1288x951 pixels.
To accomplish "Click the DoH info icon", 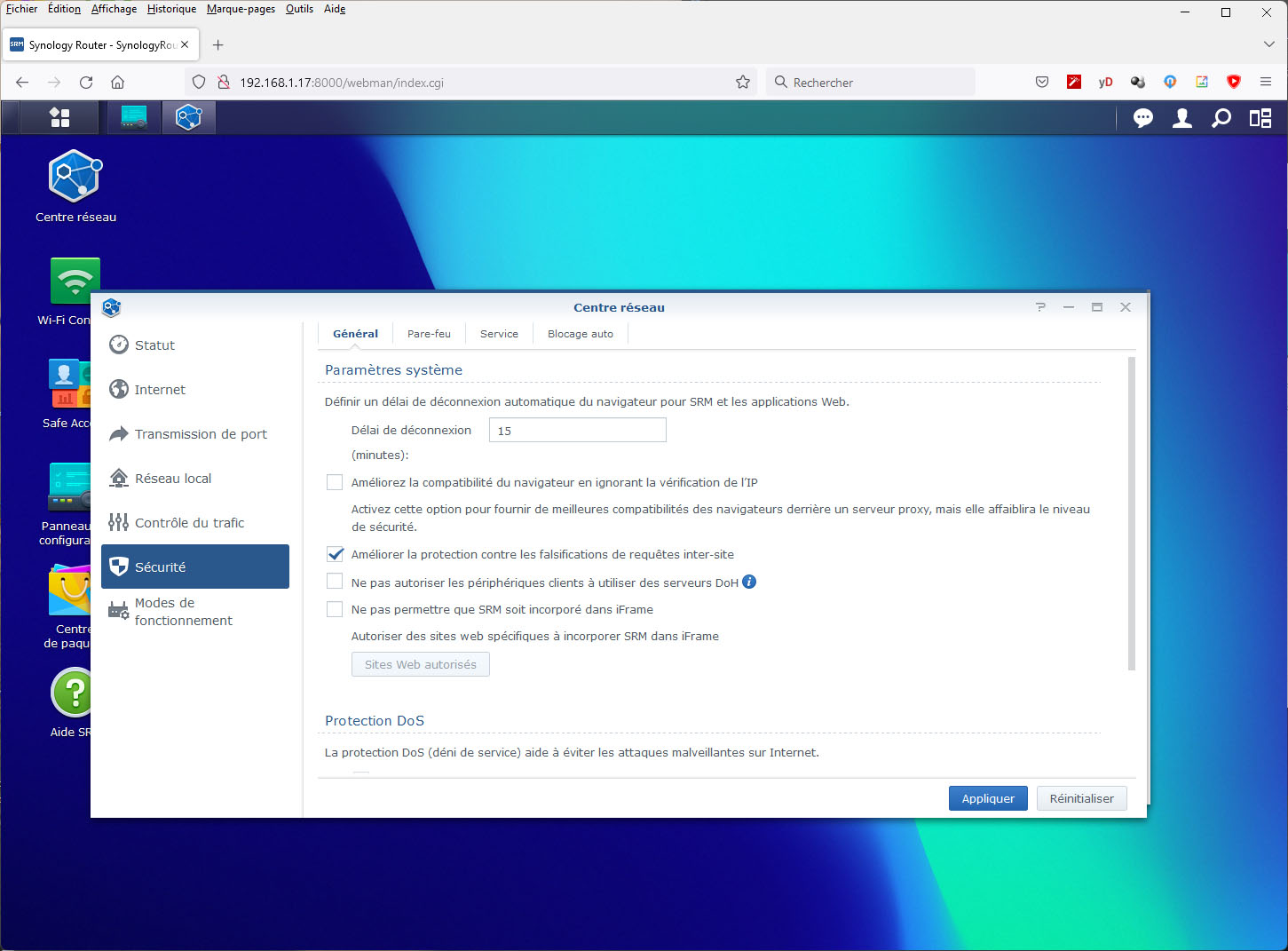I will click(749, 582).
